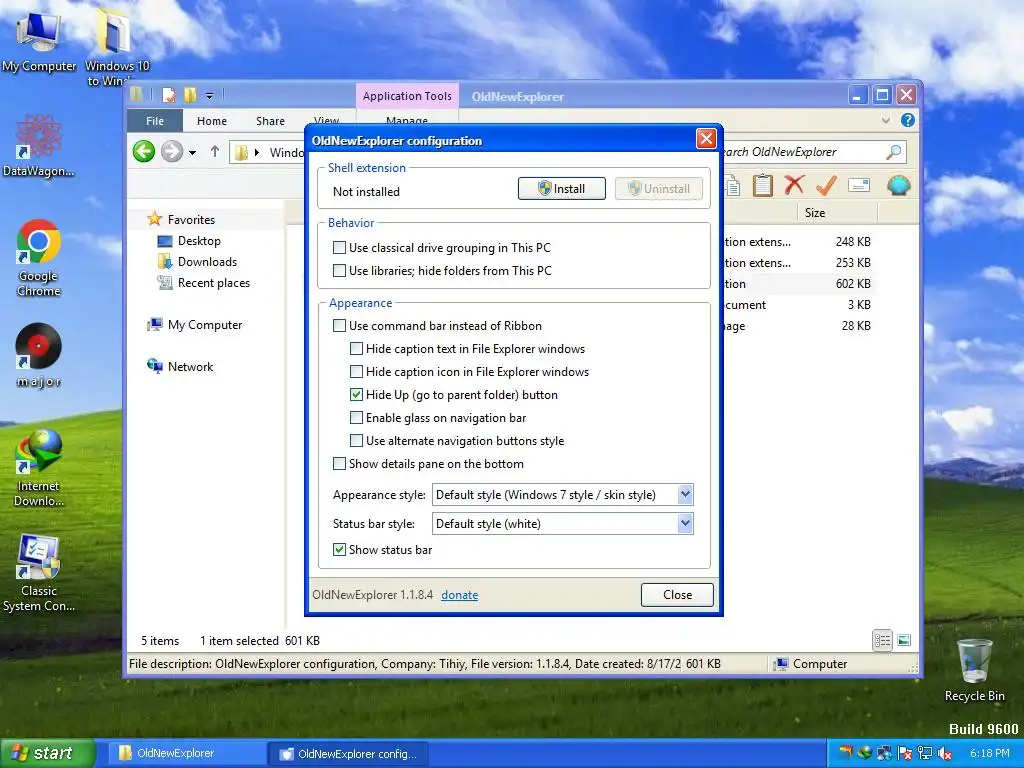Select OldNewExplorer config taskbar button
Viewport: 1024px width, 768px height.
(348, 754)
